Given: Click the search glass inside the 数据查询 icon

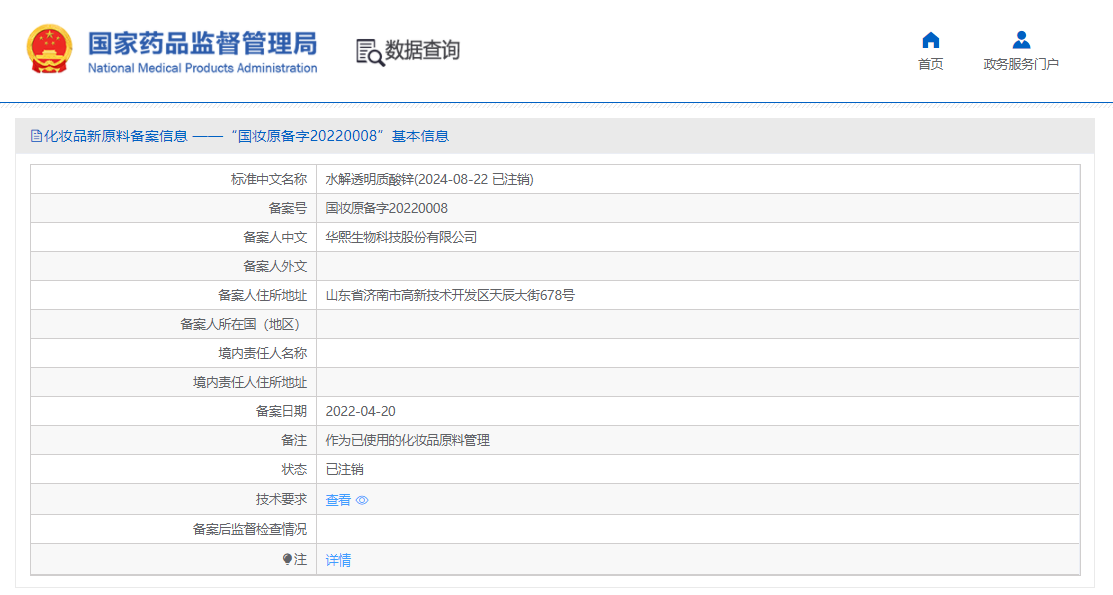Looking at the screenshot, I should (375, 57).
